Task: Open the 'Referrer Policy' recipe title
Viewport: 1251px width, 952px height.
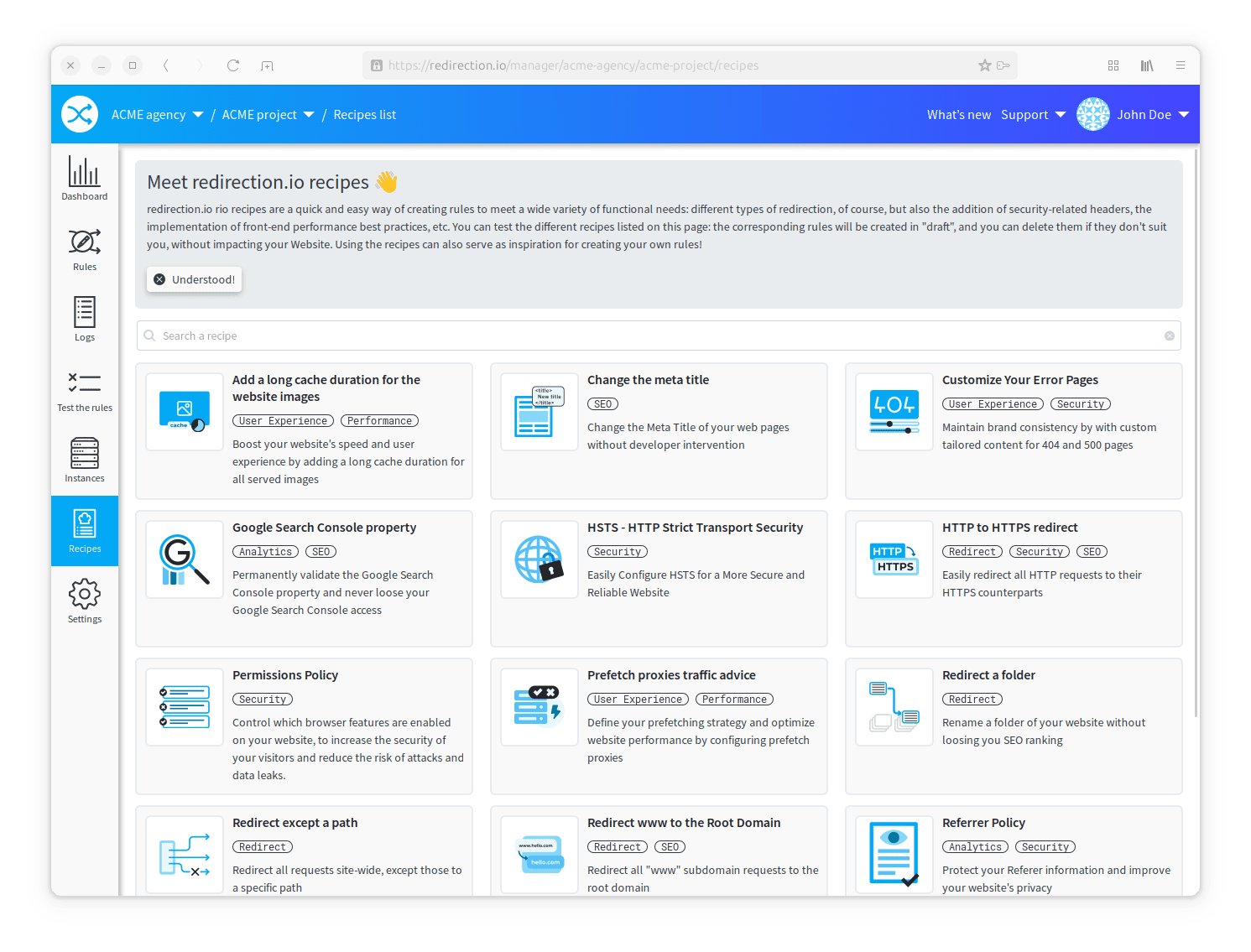Action: click(x=983, y=823)
